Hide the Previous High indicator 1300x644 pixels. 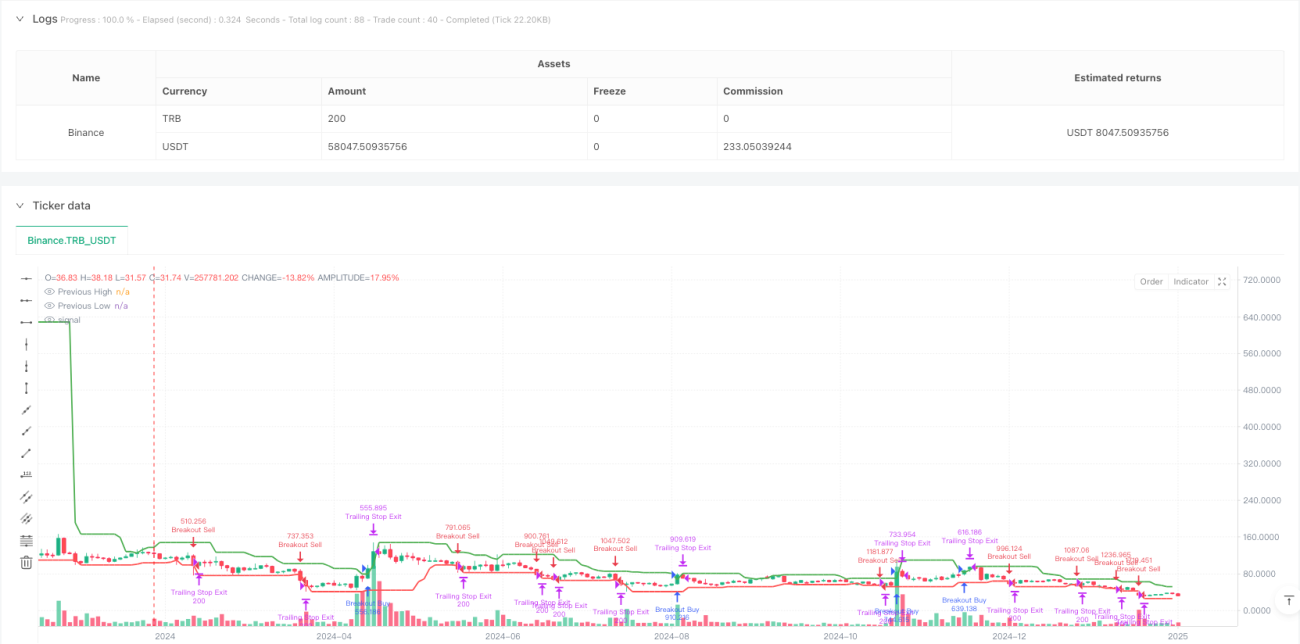[x=50, y=292]
